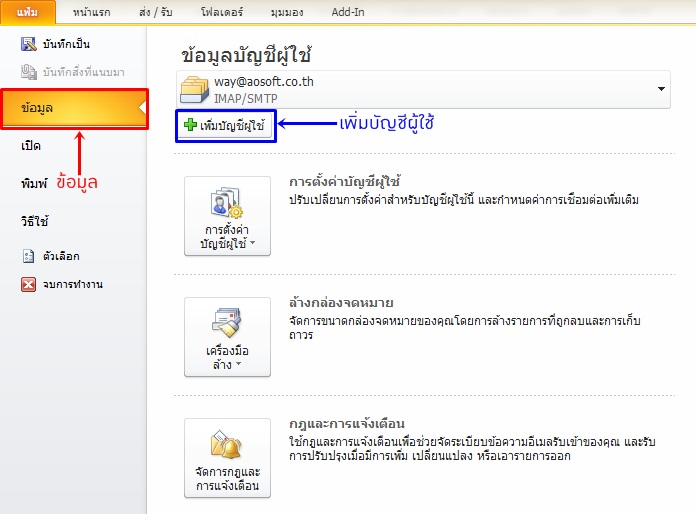Click the green plus icon for adding account
The width and height of the screenshot is (696, 514).
pos(190,125)
